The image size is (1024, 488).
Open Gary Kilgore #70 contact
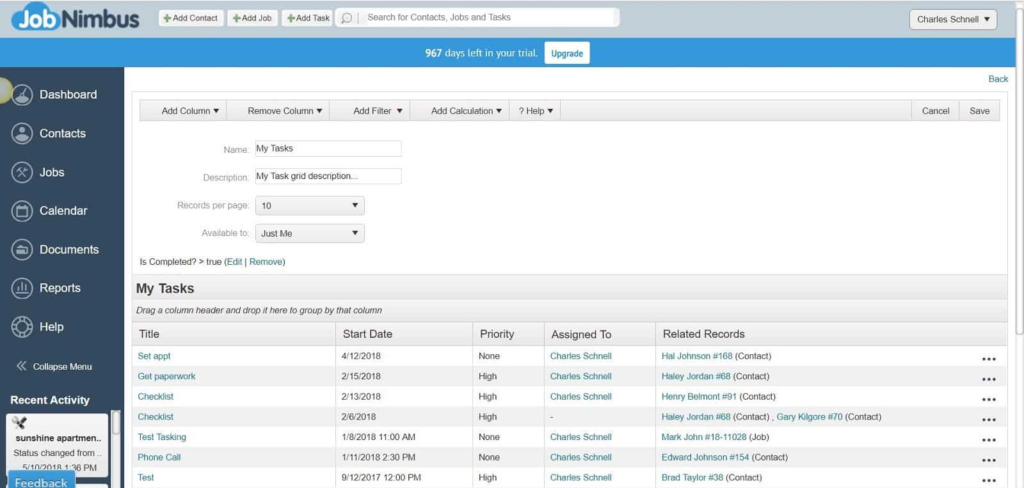tap(809, 417)
